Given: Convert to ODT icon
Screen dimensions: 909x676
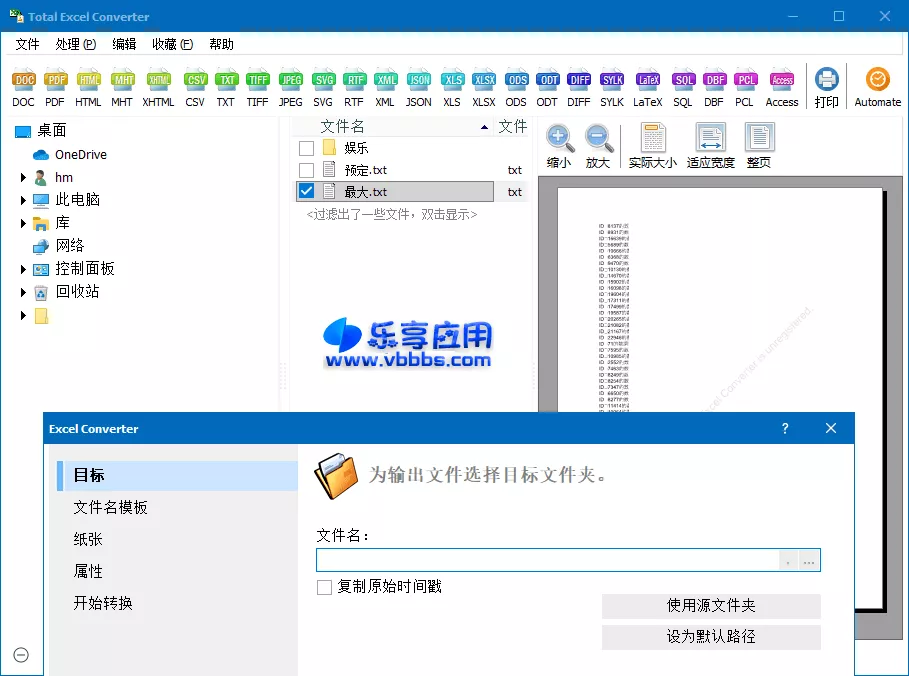Looking at the screenshot, I should (547, 80).
